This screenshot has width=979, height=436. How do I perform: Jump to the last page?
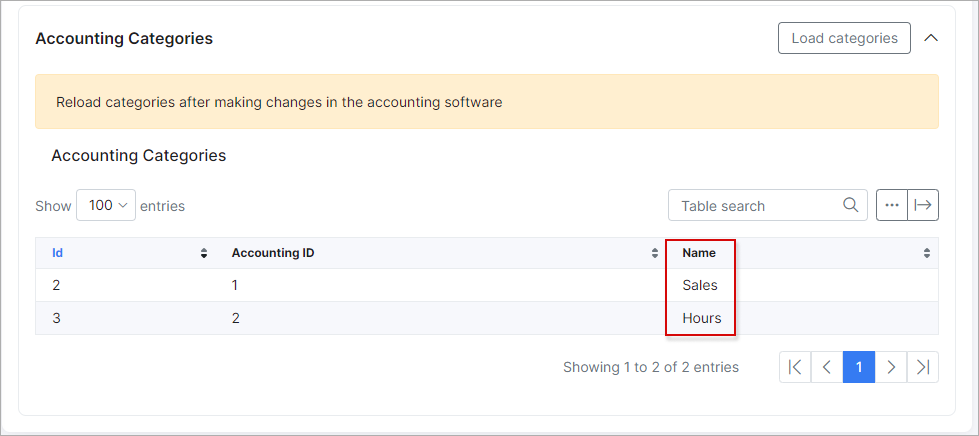pos(923,367)
